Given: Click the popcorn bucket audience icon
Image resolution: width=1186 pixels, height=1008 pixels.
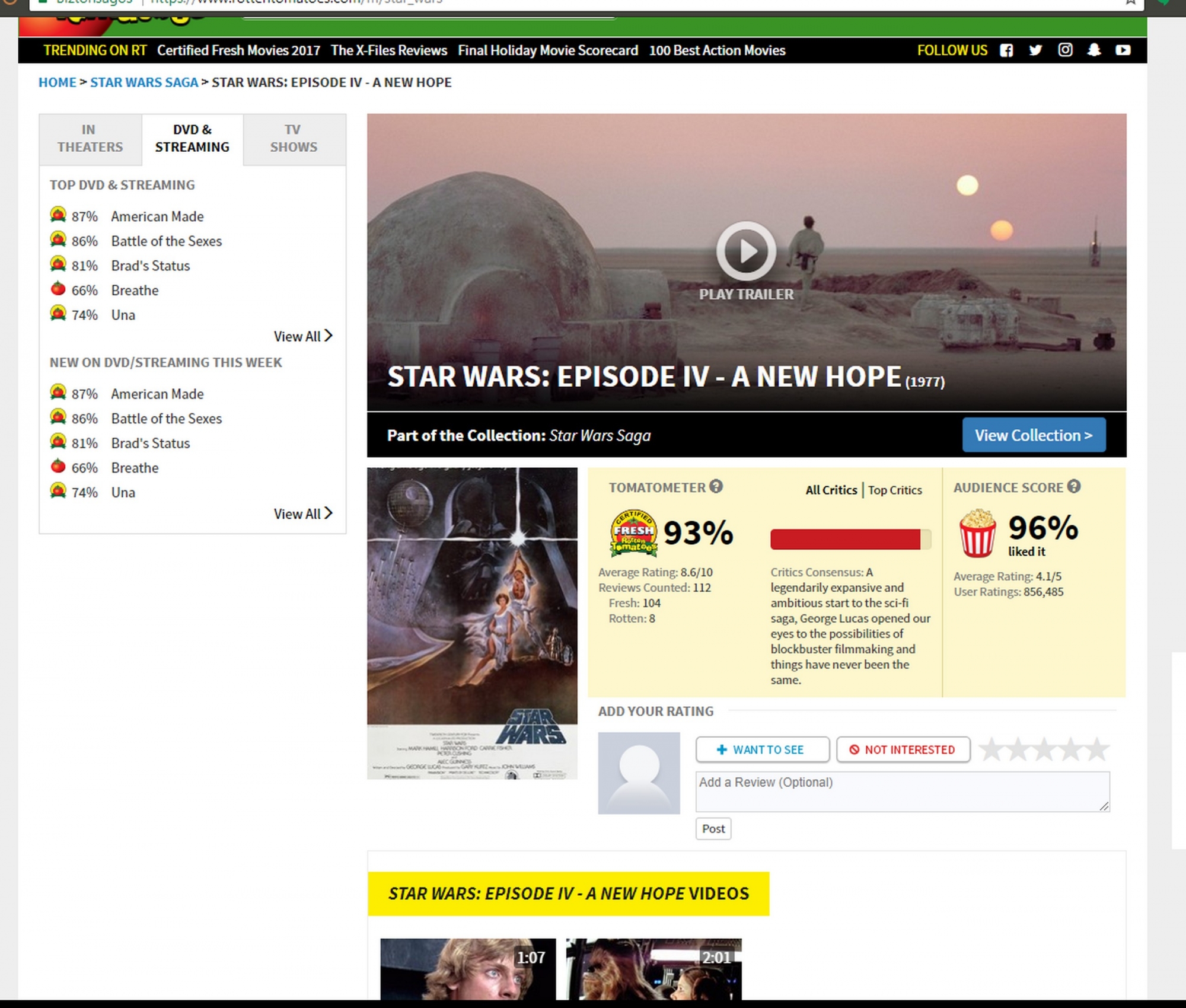Looking at the screenshot, I should (x=978, y=533).
